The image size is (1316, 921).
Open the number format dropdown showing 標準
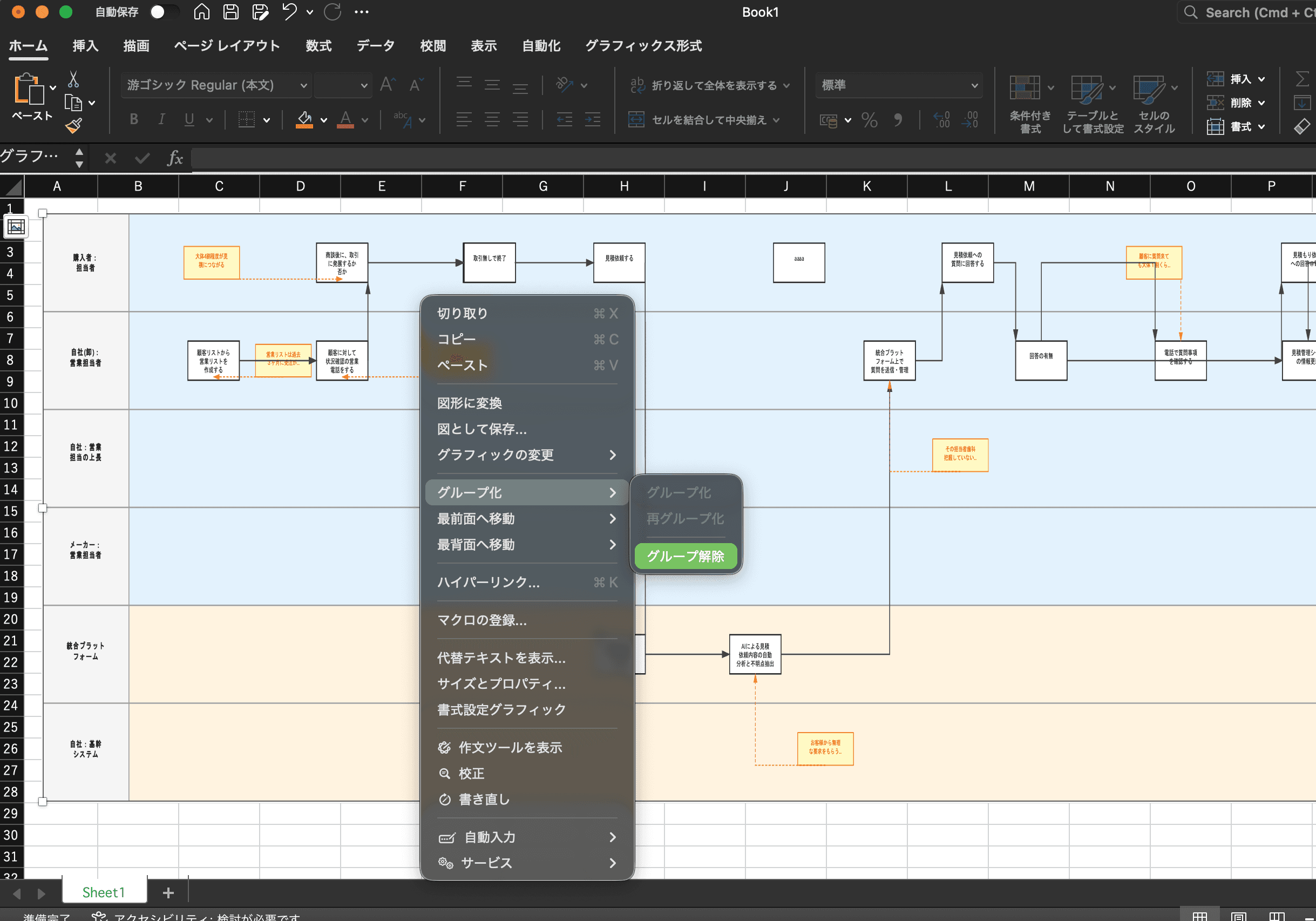(898, 85)
